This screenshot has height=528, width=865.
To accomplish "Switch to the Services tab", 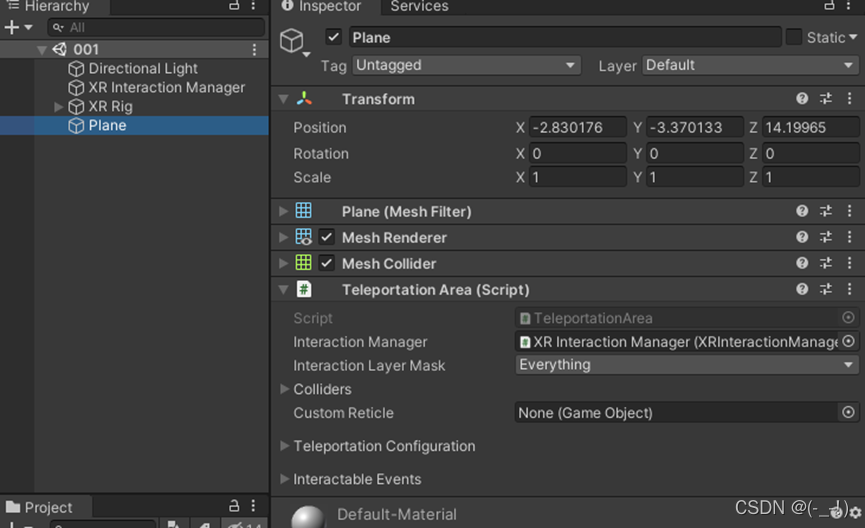I will (419, 7).
